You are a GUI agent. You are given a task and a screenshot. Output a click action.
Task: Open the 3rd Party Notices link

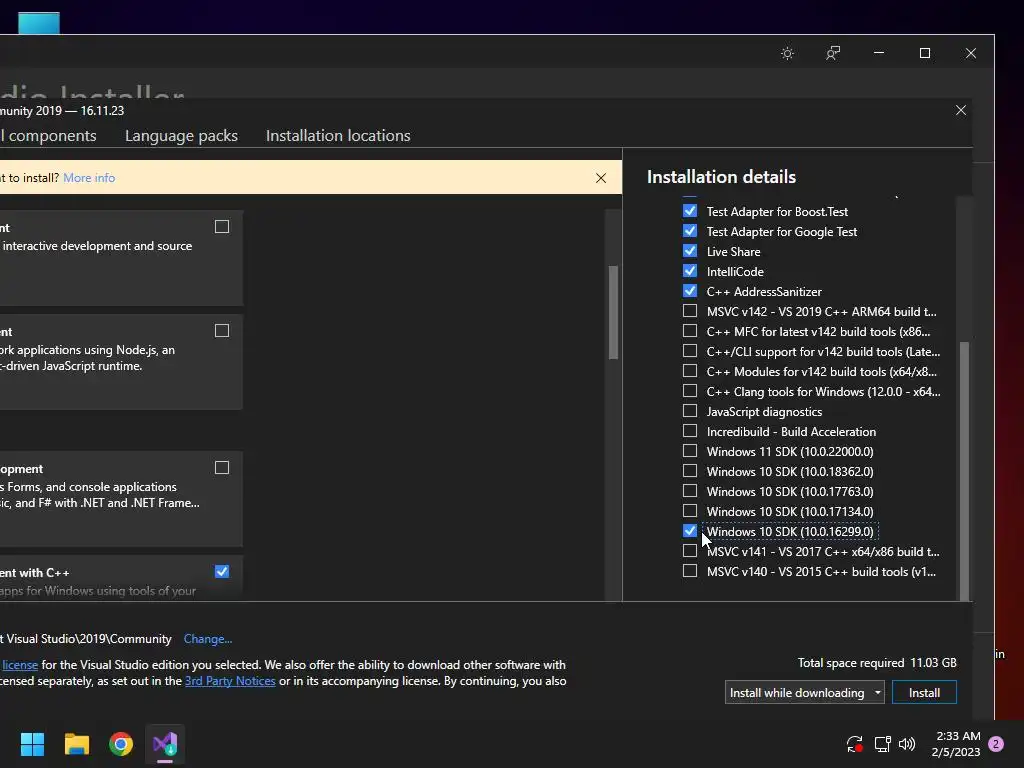tap(230, 681)
